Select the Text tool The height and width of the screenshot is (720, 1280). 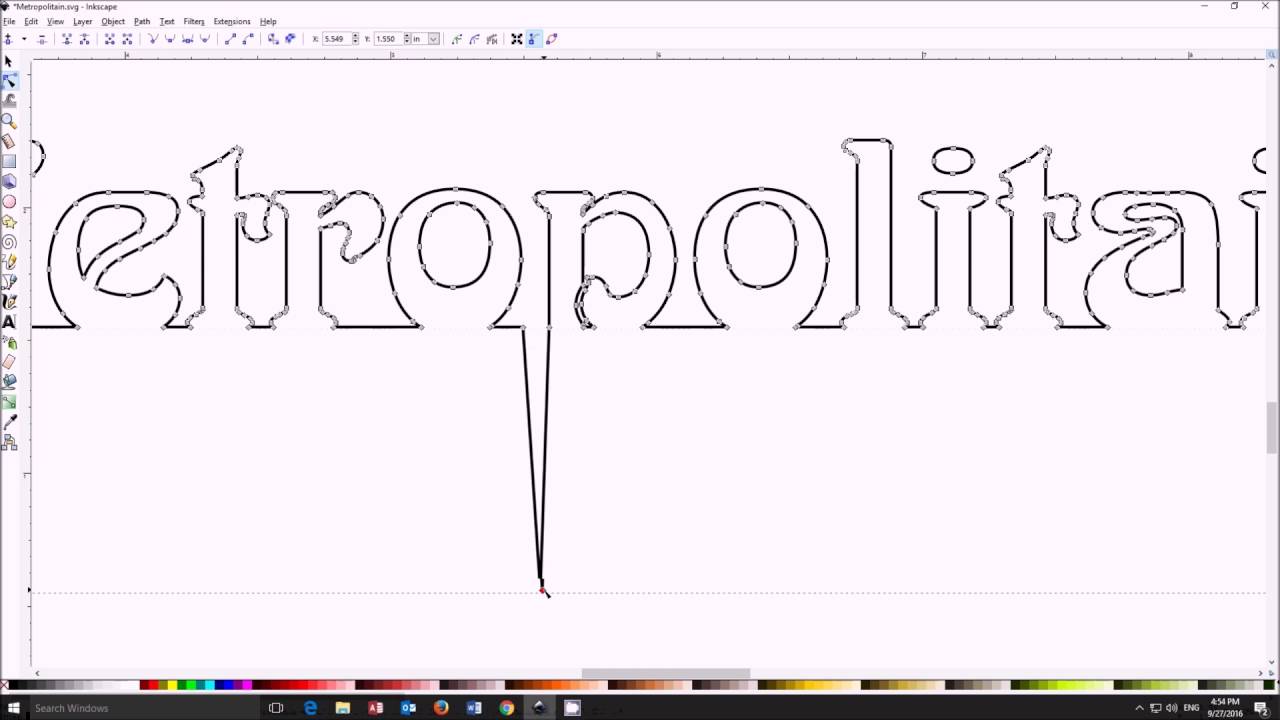tap(9, 322)
